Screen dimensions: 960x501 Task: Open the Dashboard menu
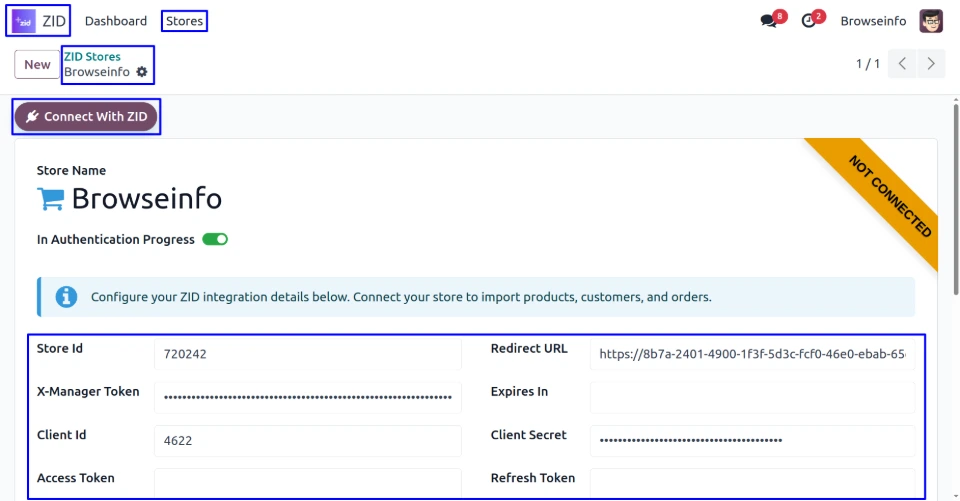(x=116, y=21)
